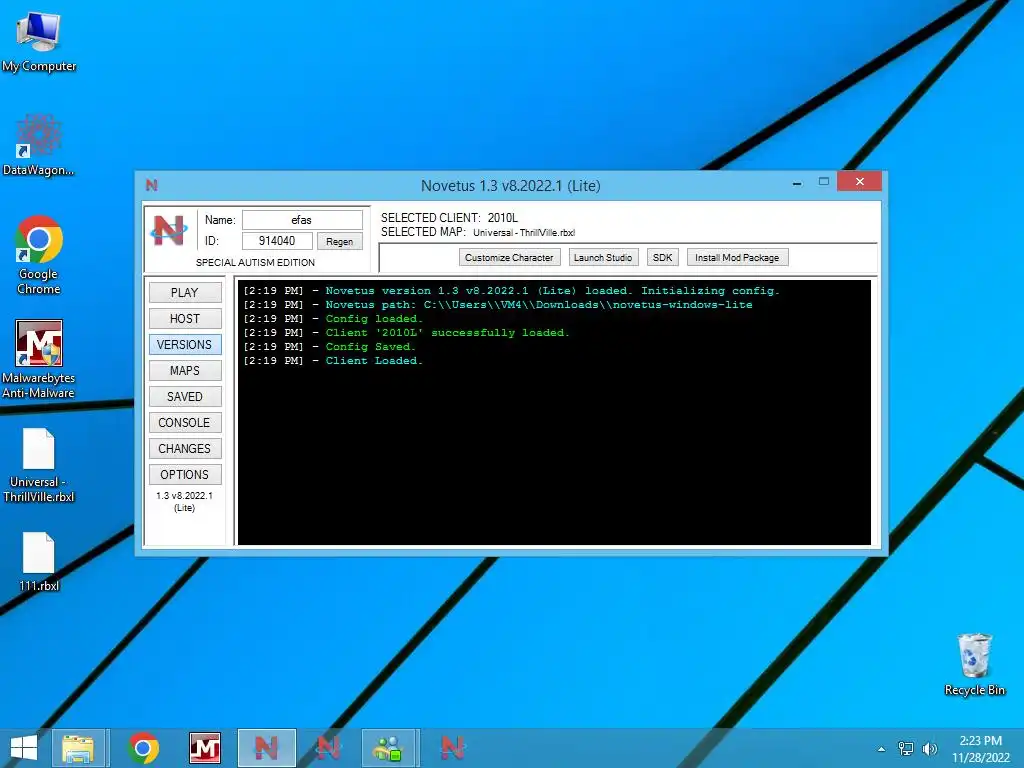Click console line "Client '2010L' successfully loaded."
Image resolution: width=1024 pixels, height=768 pixels.
coord(406,333)
